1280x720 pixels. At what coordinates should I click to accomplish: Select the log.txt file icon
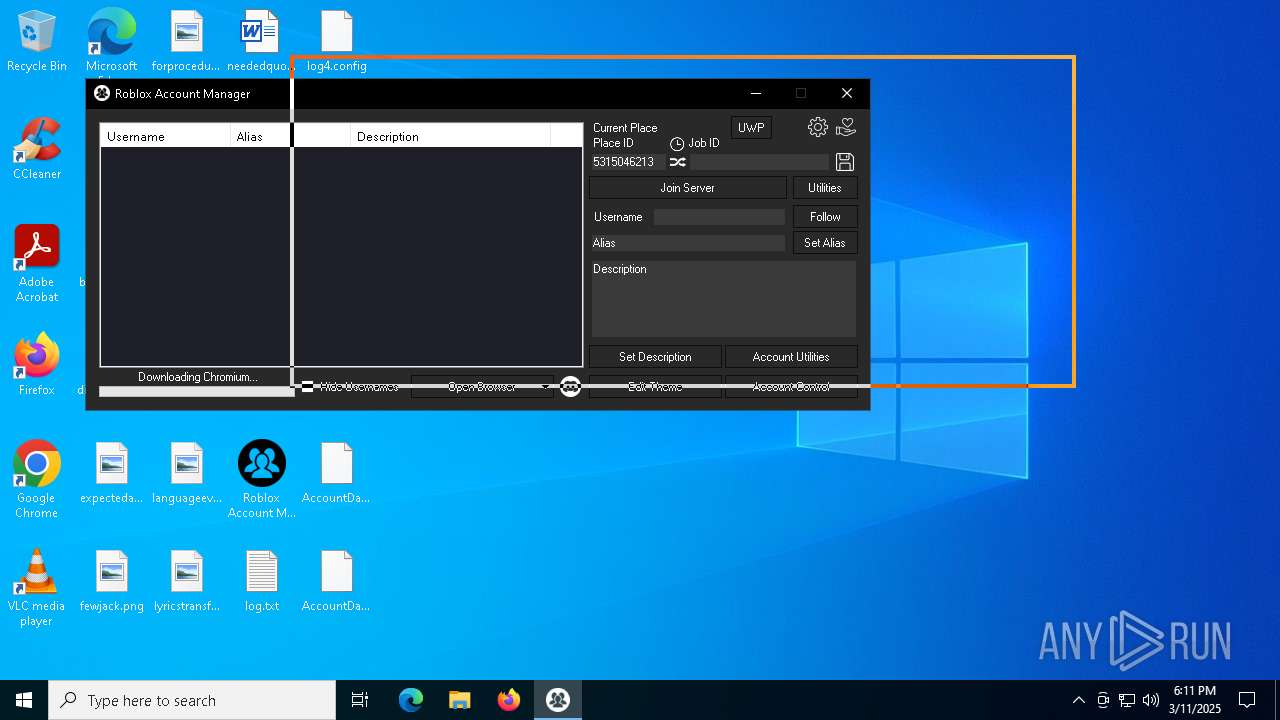(x=262, y=581)
